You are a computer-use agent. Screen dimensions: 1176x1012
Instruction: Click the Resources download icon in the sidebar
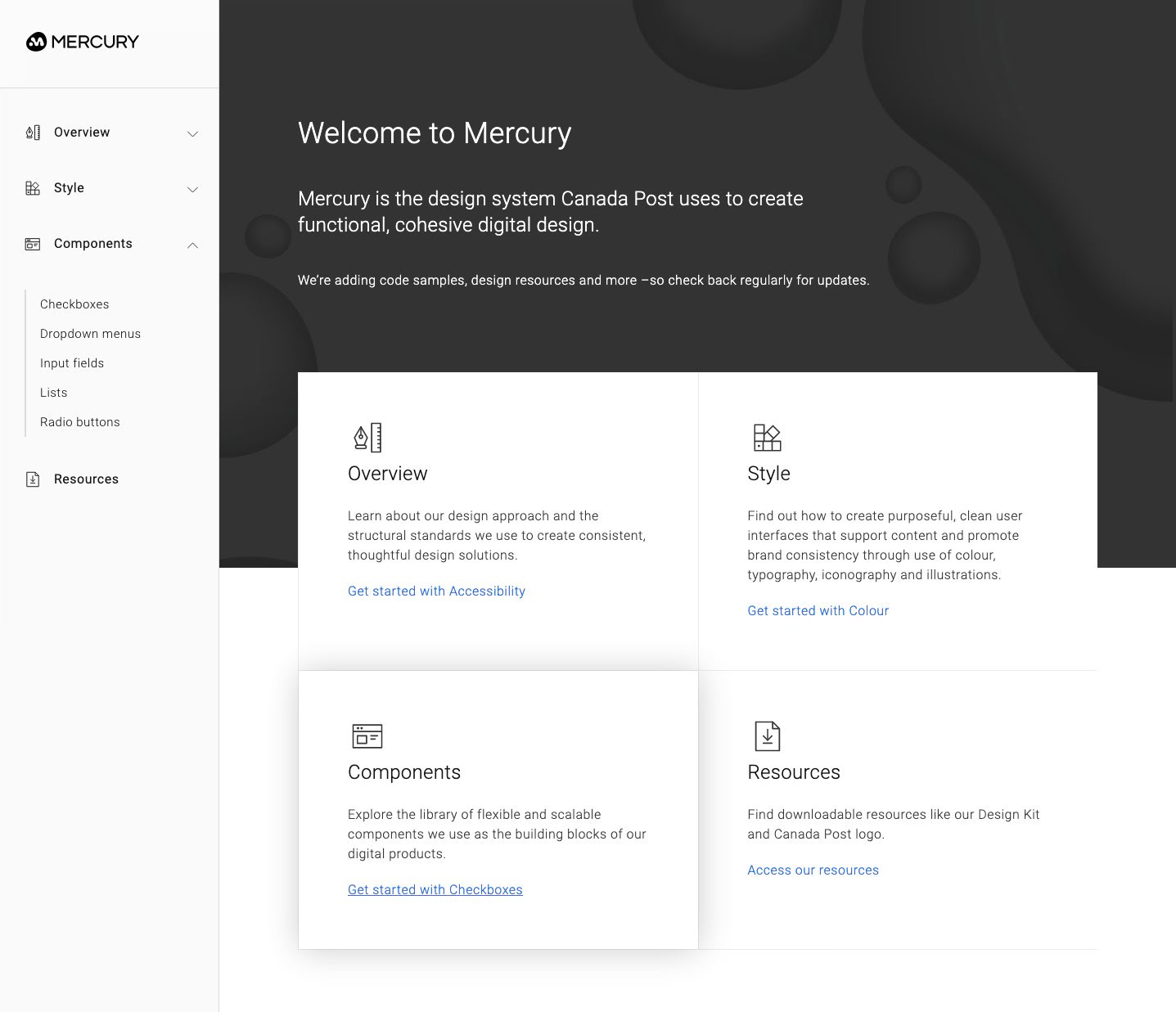click(33, 479)
